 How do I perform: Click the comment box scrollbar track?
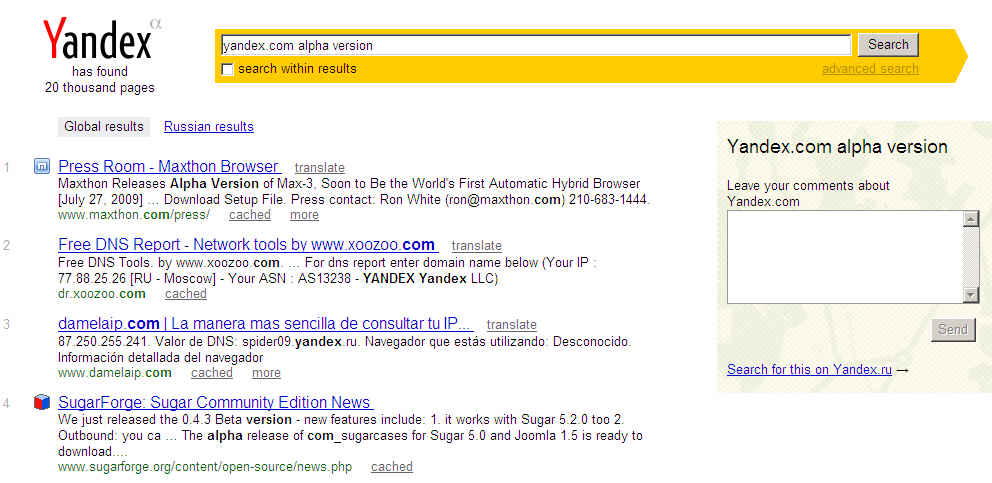coord(970,257)
